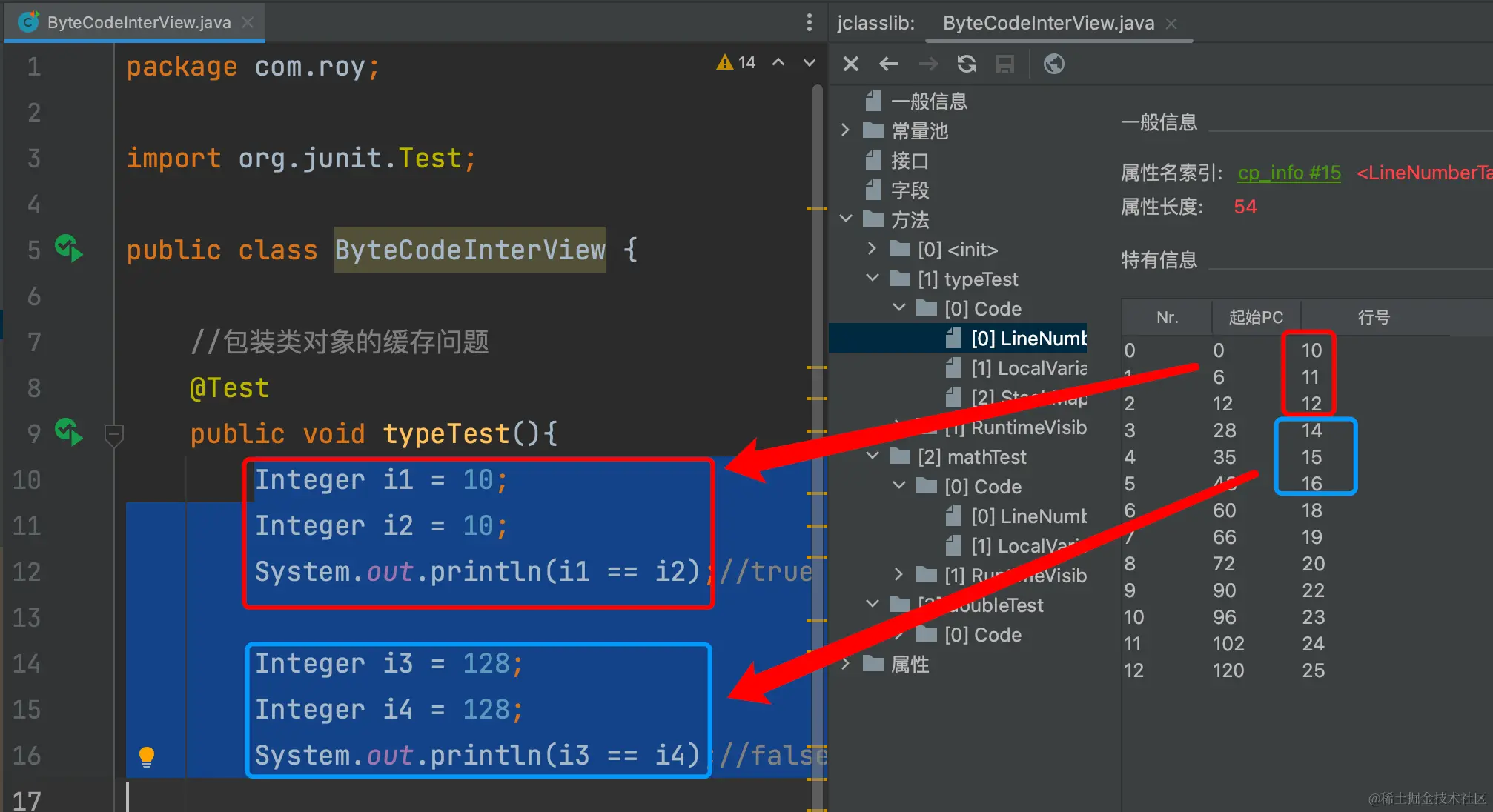Click run test gutter icon beside class declaration
The width and height of the screenshot is (1493, 812).
pos(68,248)
